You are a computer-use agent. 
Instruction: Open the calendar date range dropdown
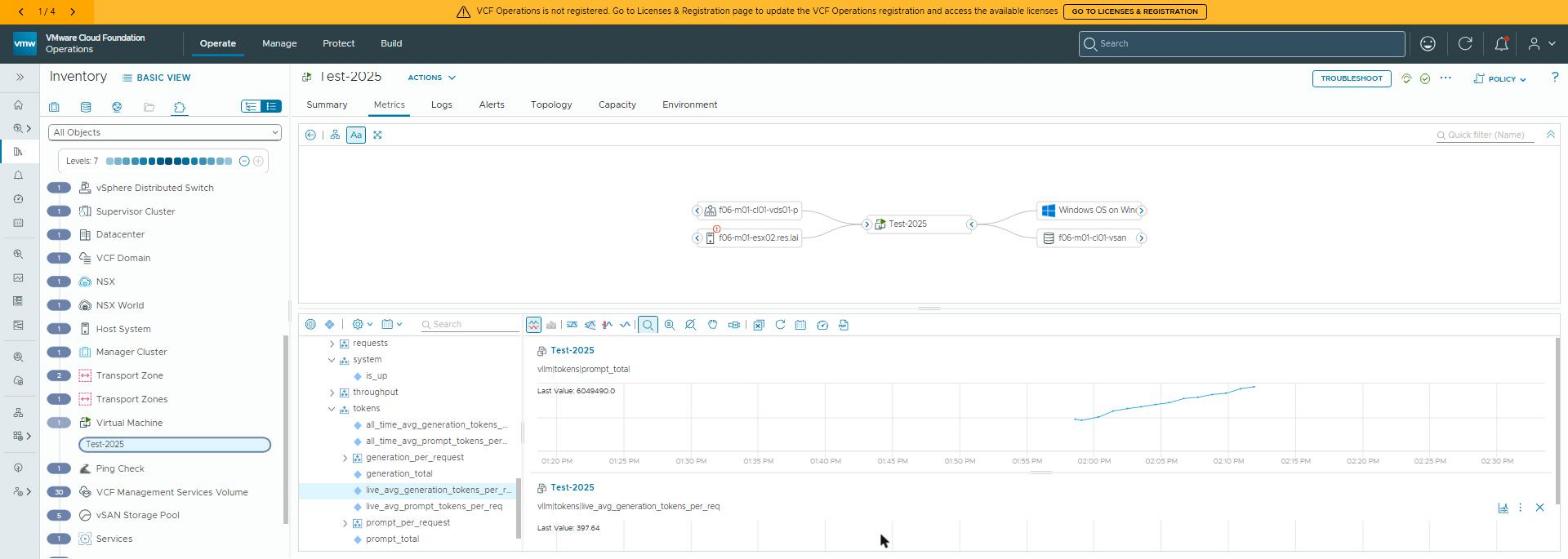(x=391, y=325)
